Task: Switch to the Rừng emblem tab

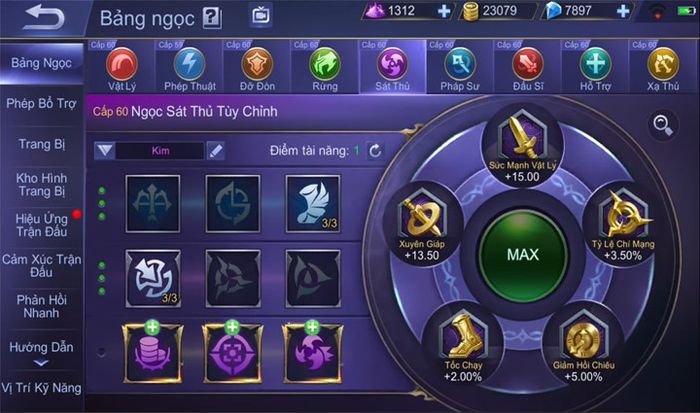Action: 325,67
